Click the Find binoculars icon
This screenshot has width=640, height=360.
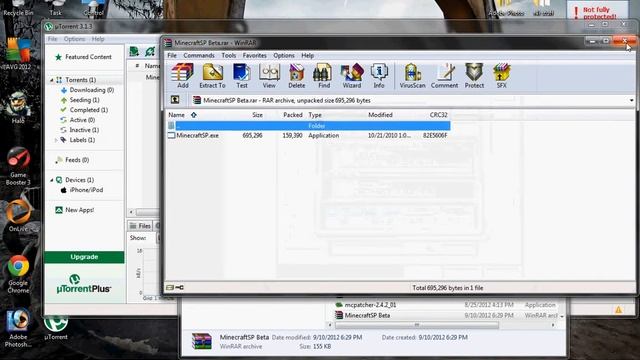coord(324,76)
